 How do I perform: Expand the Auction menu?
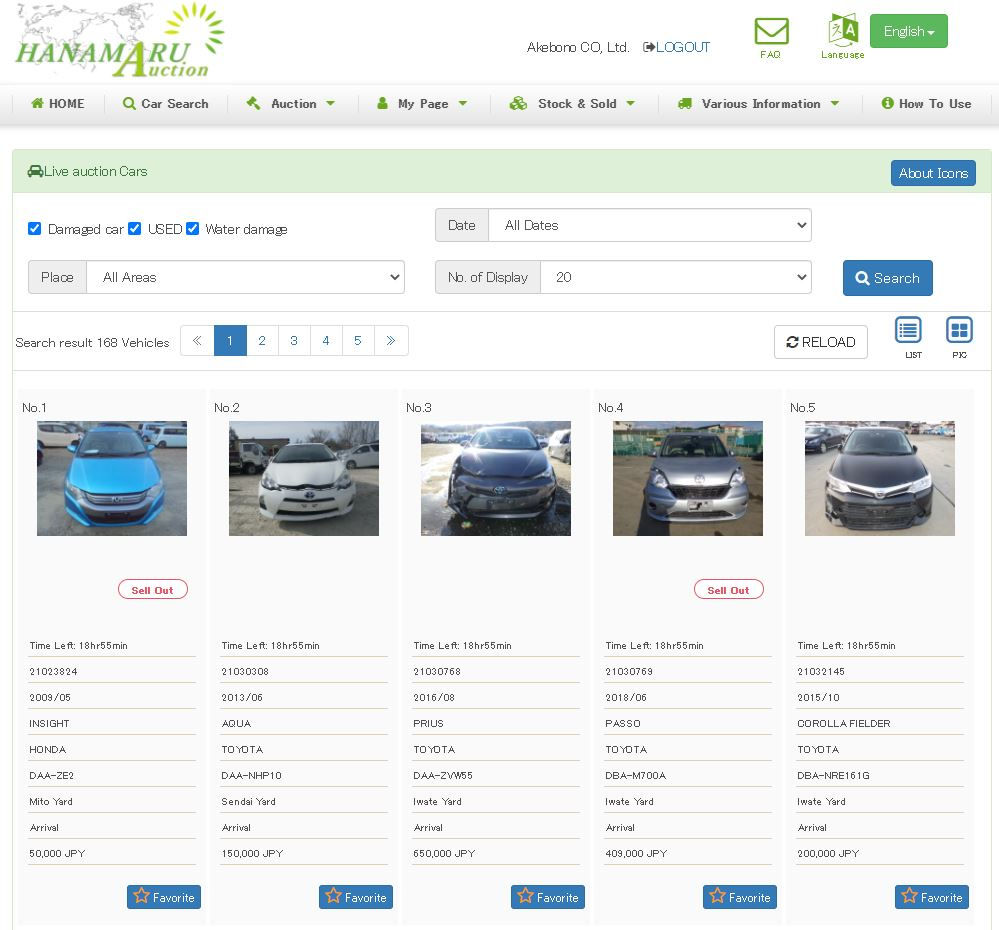(291, 104)
